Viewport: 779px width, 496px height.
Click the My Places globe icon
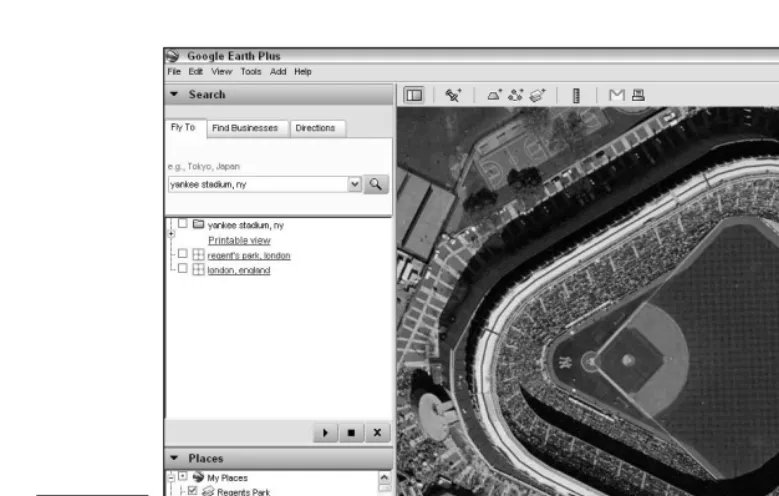[198, 477]
